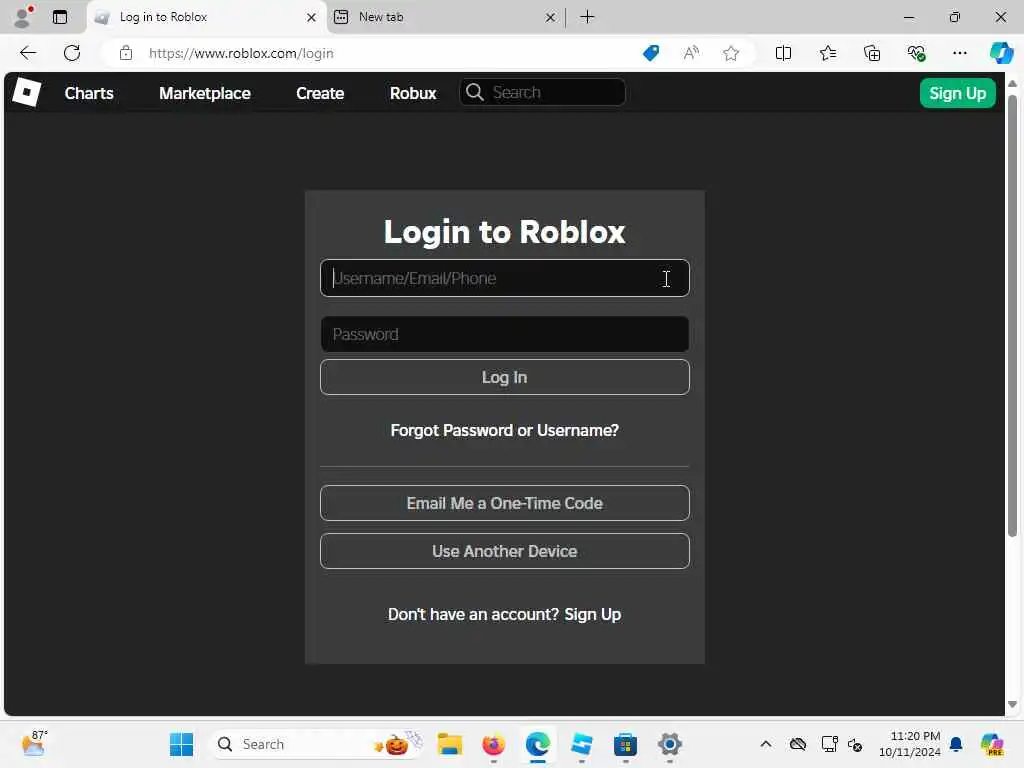Open the Create menu item
Image resolution: width=1024 pixels, height=768 pixels.
coord(320,93)
